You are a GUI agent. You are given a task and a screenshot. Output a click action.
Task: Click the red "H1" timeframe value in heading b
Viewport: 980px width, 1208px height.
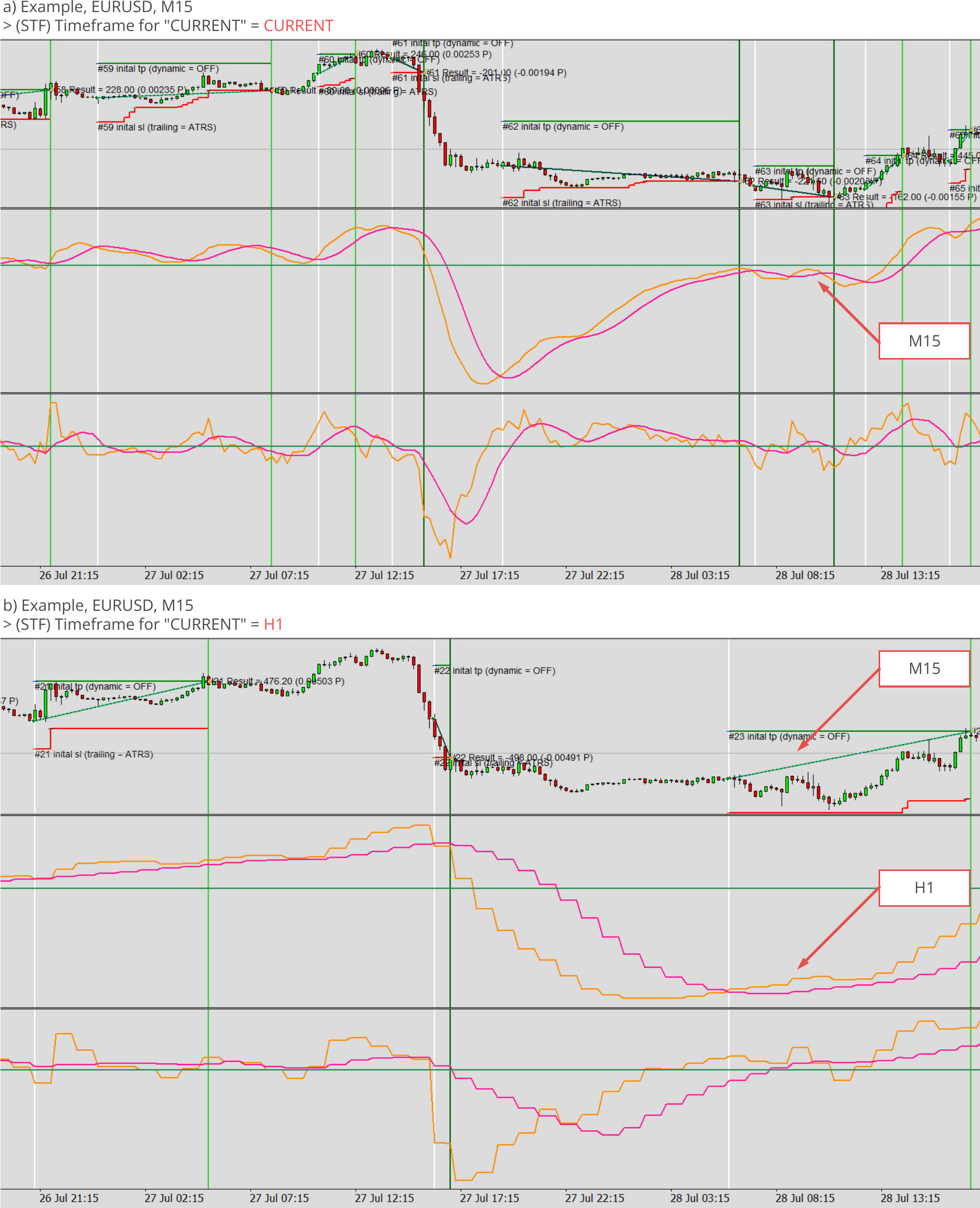[x=273, y=625]
